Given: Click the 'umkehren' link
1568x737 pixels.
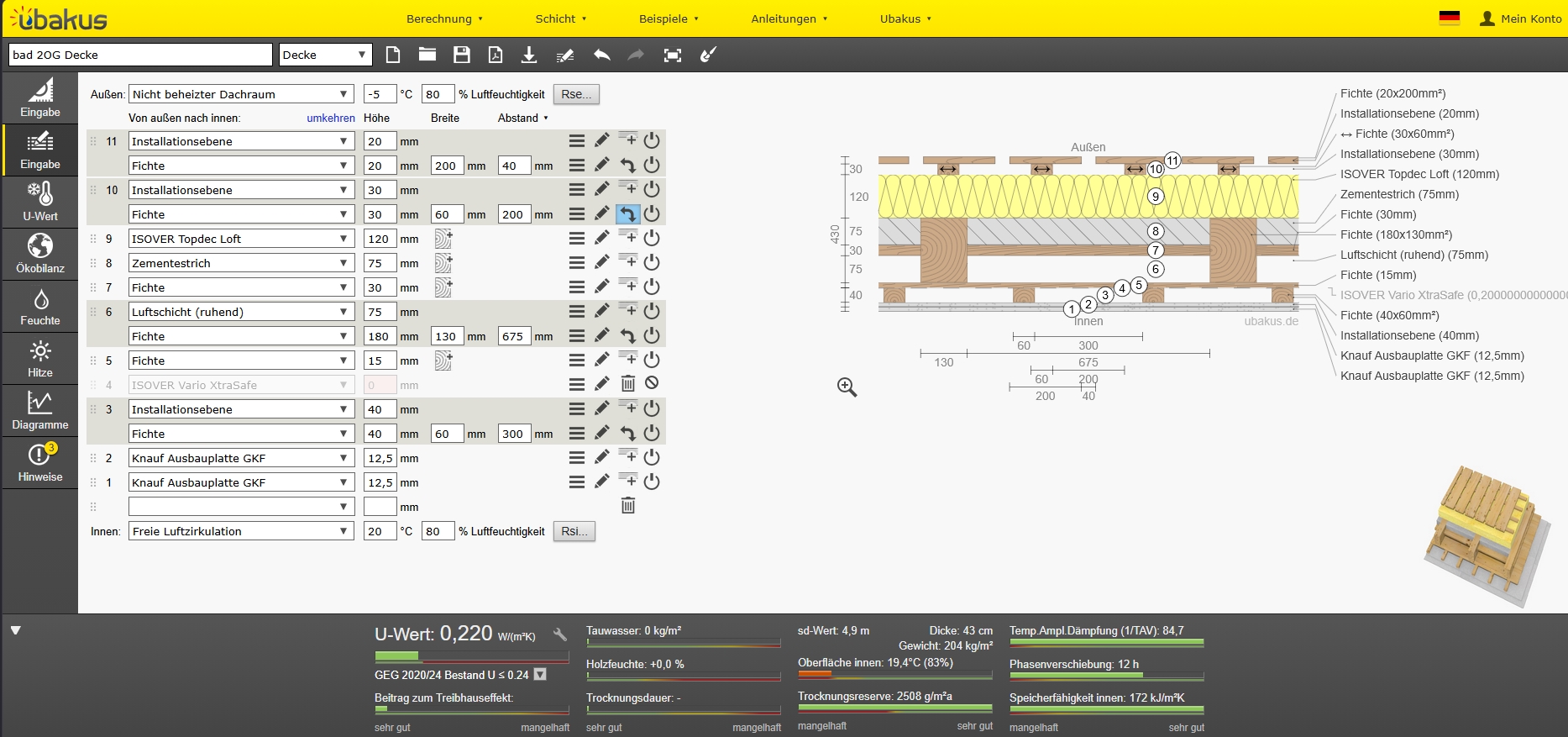Looking at the screenshot, I should pos(331,118).
